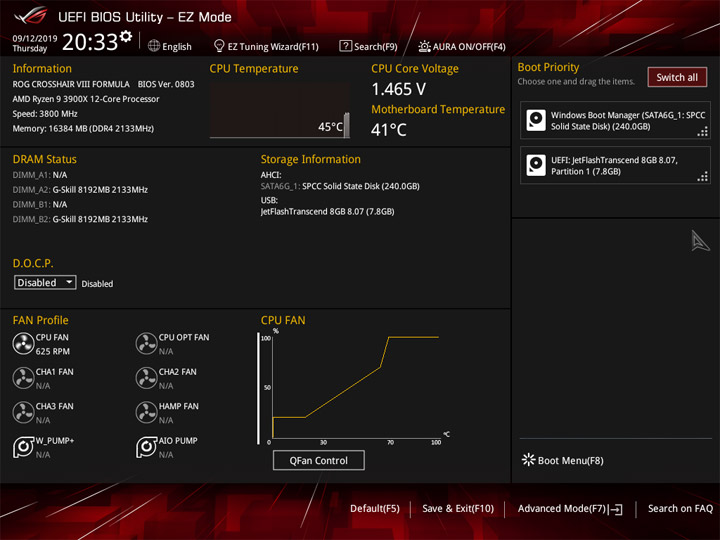Click DIMM_A1 N/A entry
Screen dimensions: 720x540
tap(39, 175)
